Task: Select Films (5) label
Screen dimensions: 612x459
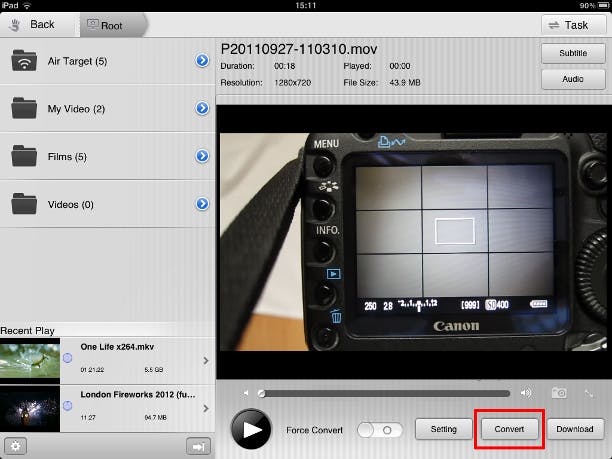Action: point(67,157)
